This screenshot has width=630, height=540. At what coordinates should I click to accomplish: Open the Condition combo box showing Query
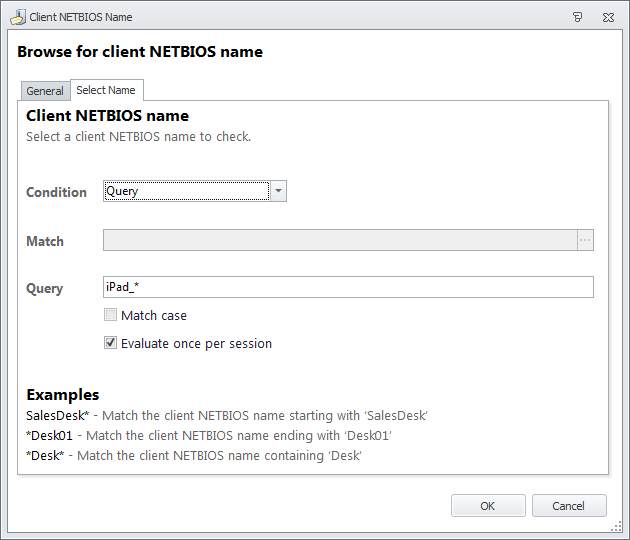click(x=195, y=191)
